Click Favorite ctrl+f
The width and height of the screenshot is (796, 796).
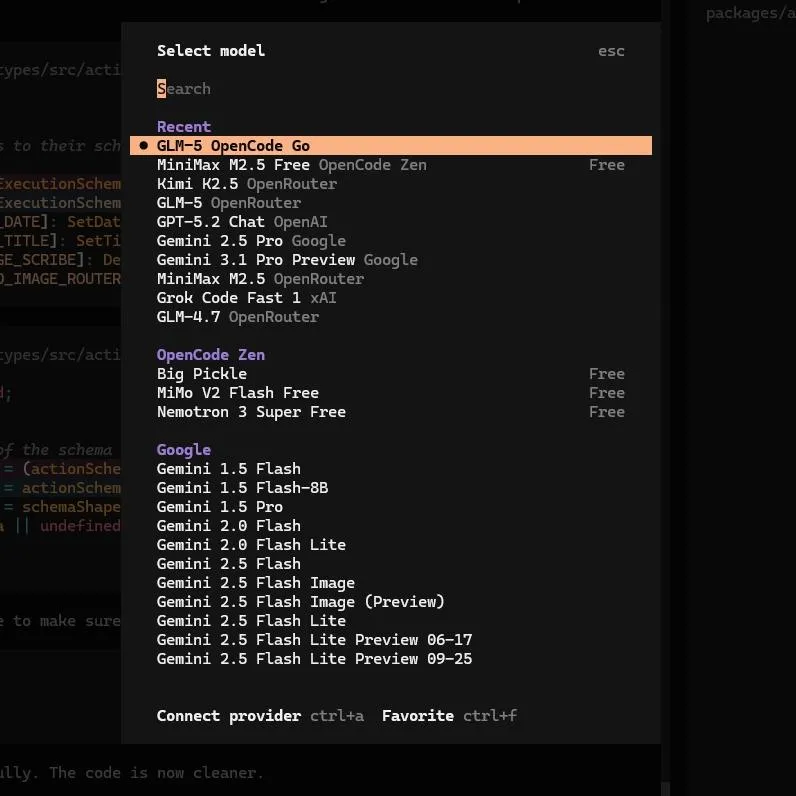(x=450, y=716)
